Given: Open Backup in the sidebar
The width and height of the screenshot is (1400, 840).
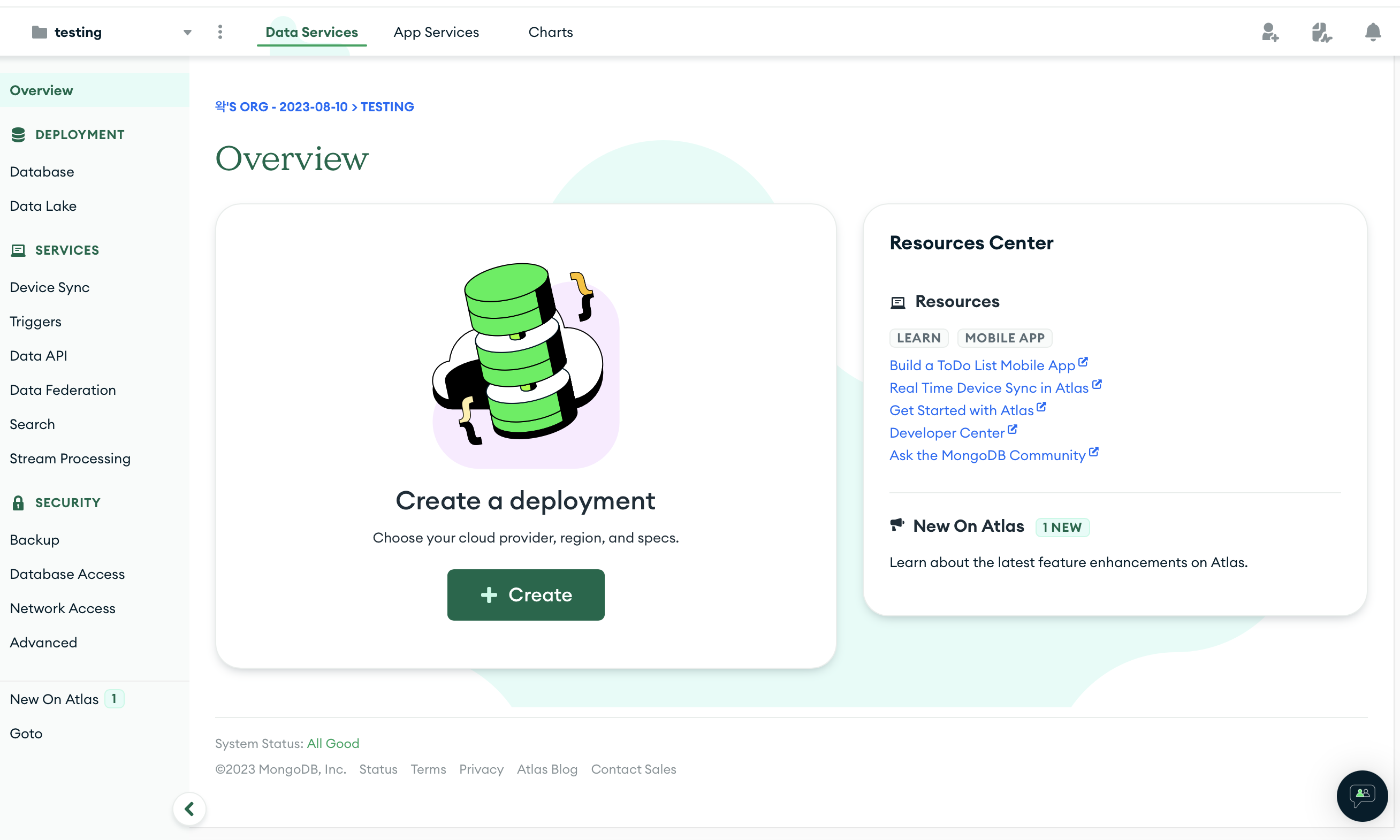Looking at the screenshot, I should pos(95,539).
